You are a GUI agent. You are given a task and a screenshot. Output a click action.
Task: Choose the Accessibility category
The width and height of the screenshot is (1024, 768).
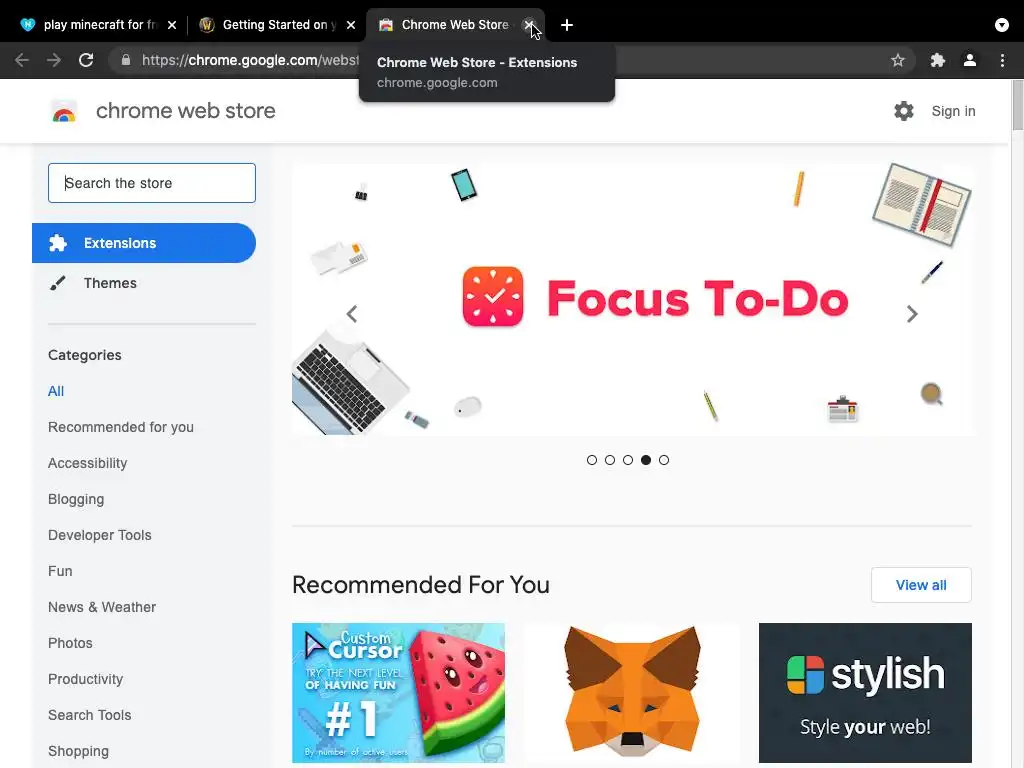point(88,463)
